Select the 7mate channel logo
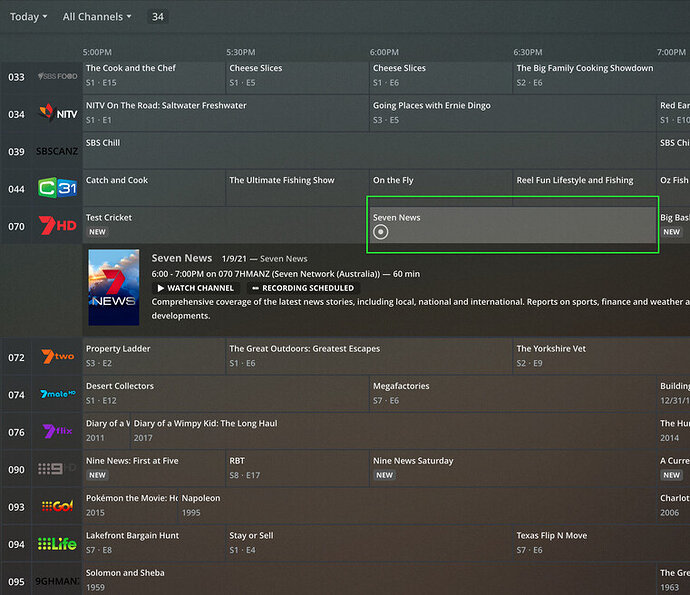The height and width of the screenshot is (595, 690). click(x=58, y=394)
